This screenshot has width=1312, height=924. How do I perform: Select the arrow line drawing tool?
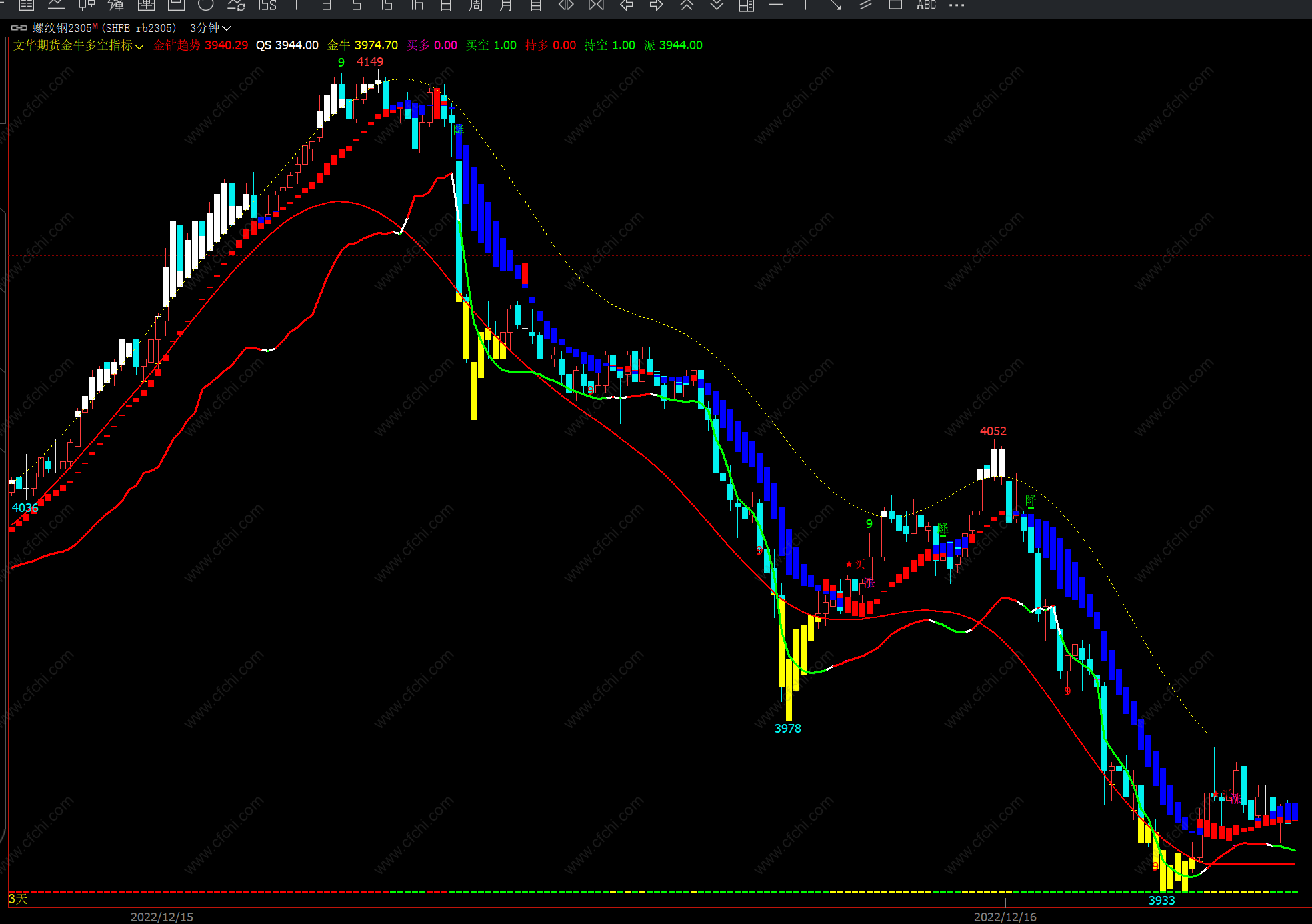tap(835, 5)
